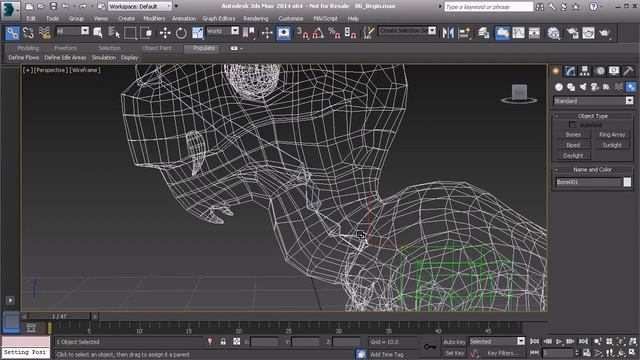This screenshot has height=360, width=640.
Task: Open the Standard category dropdown in Create panel
Action: pos(593,101)
